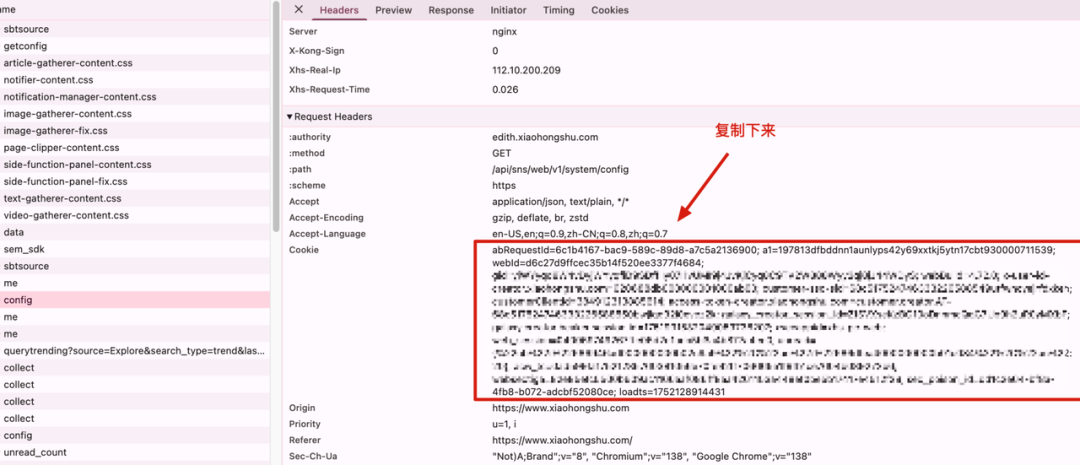Screen dimensions: 1080x465
Task: Click the :scheme header name
Action: (x=307, y=185)
